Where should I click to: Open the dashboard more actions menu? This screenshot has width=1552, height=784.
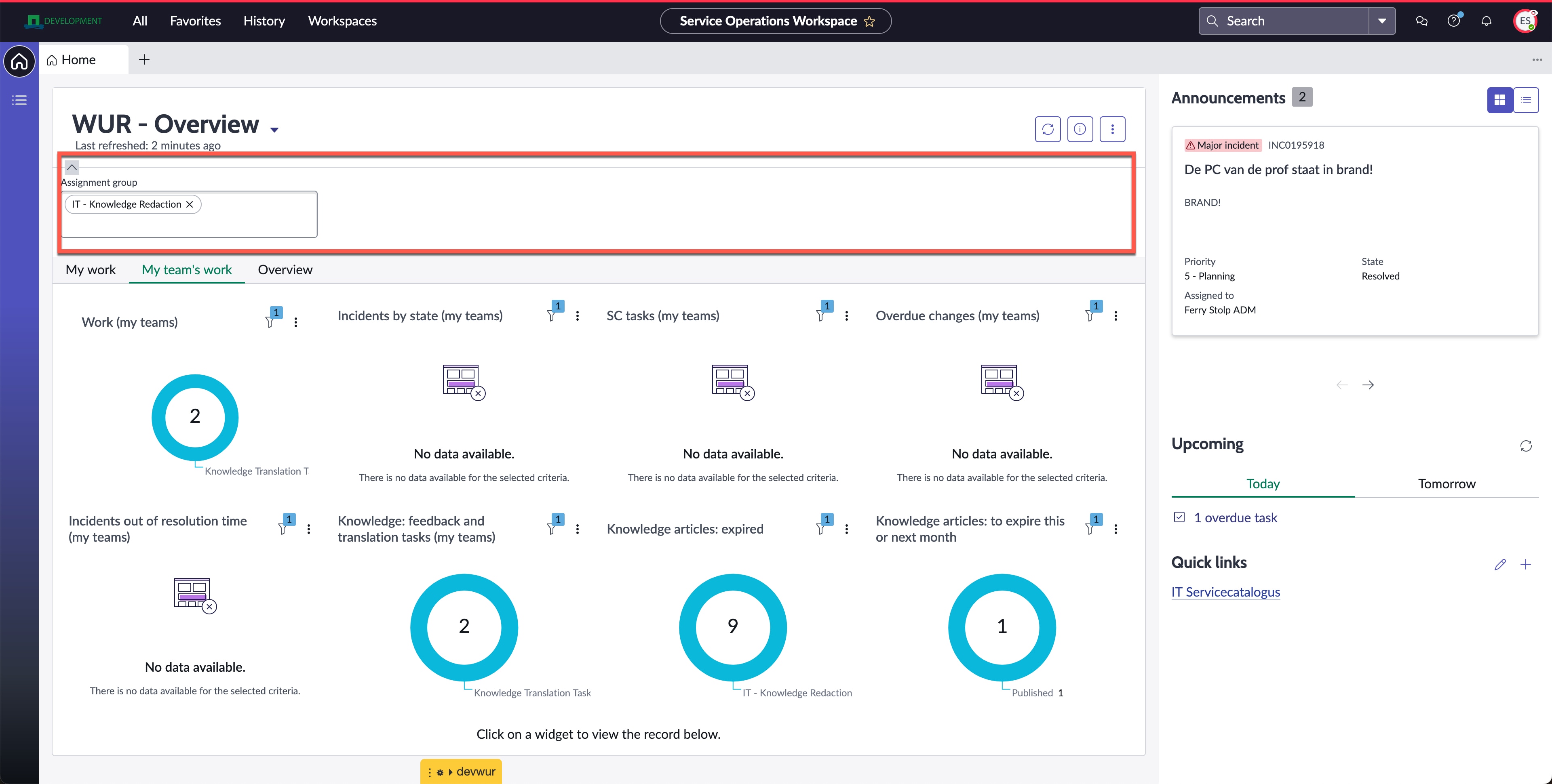pos(1112,129)
